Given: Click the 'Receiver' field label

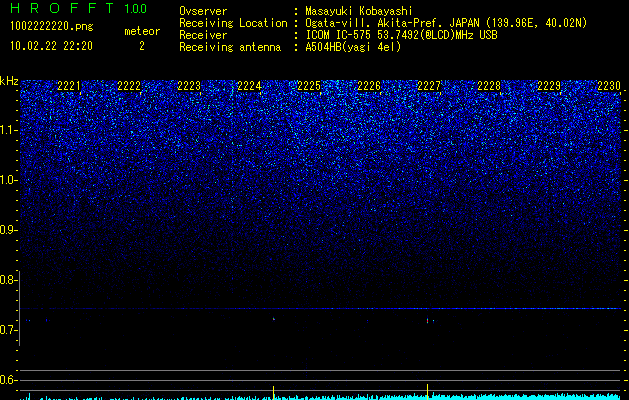Looking at the screenshot, I should 203,35.
